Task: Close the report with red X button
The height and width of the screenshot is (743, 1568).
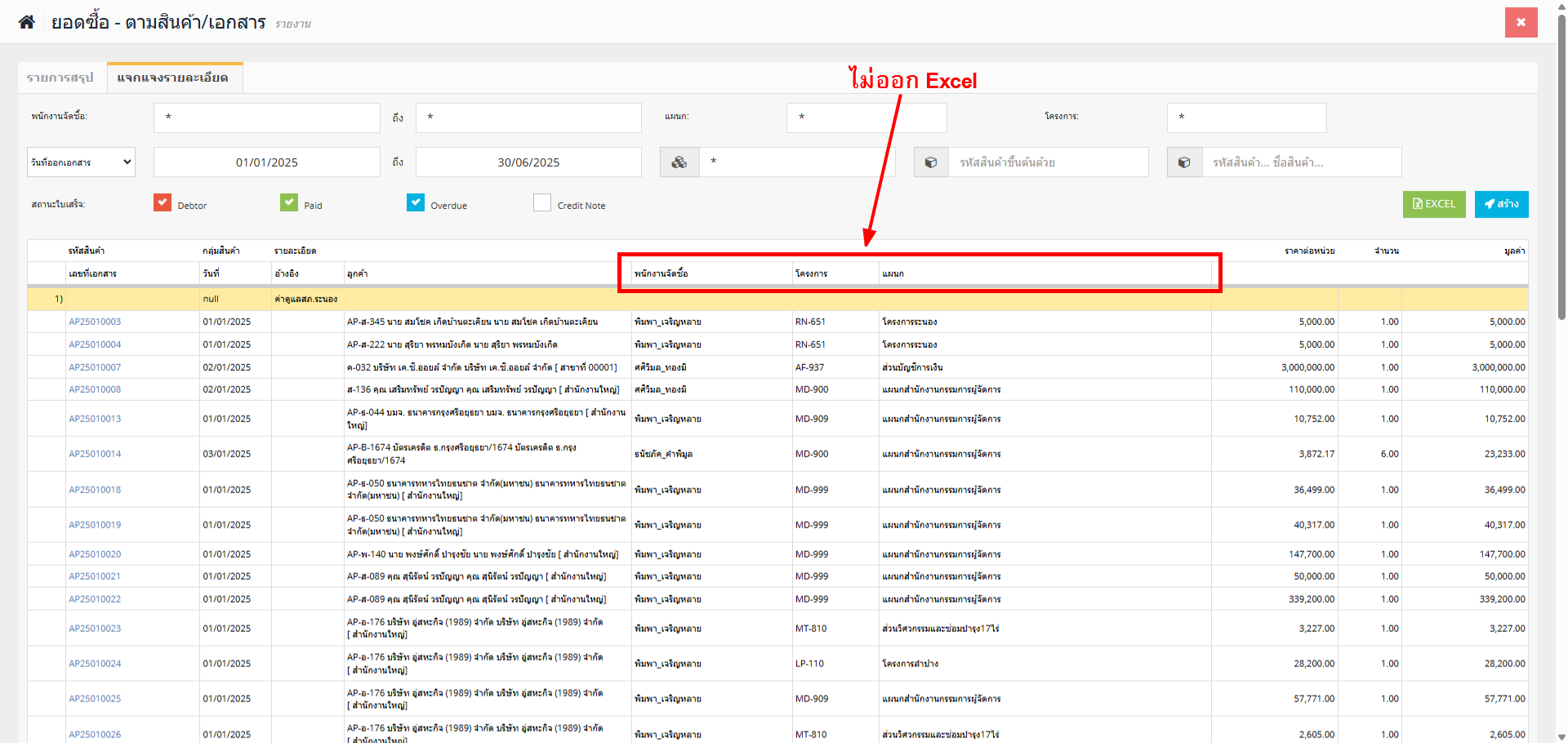Action: click(1521, 22)
